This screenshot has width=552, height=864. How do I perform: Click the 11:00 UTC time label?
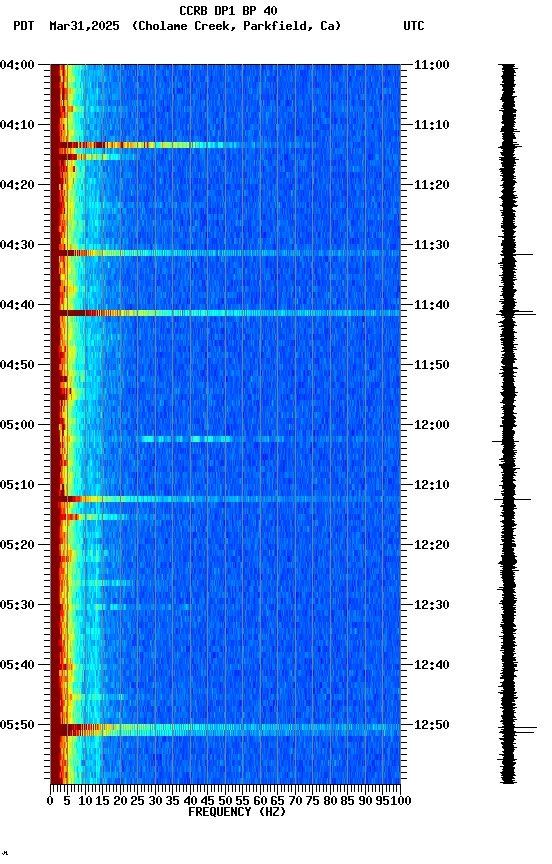432,65
